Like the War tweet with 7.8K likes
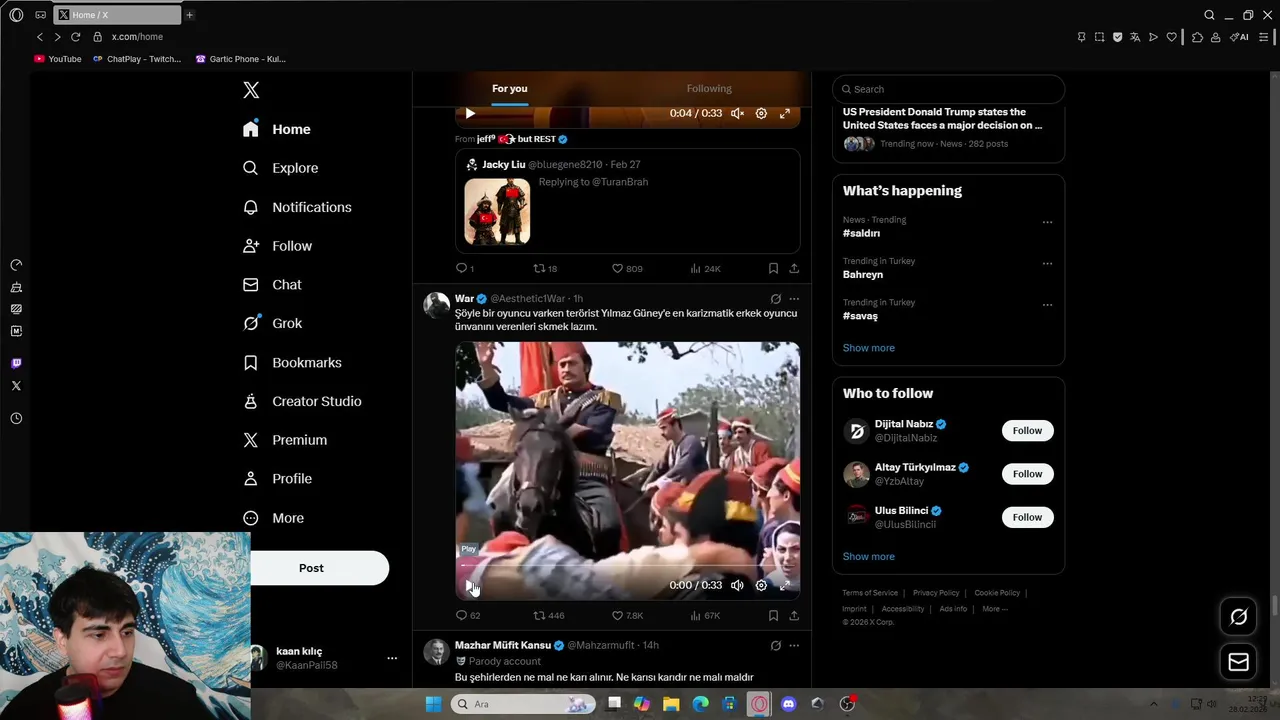 (x=627, y=615)
